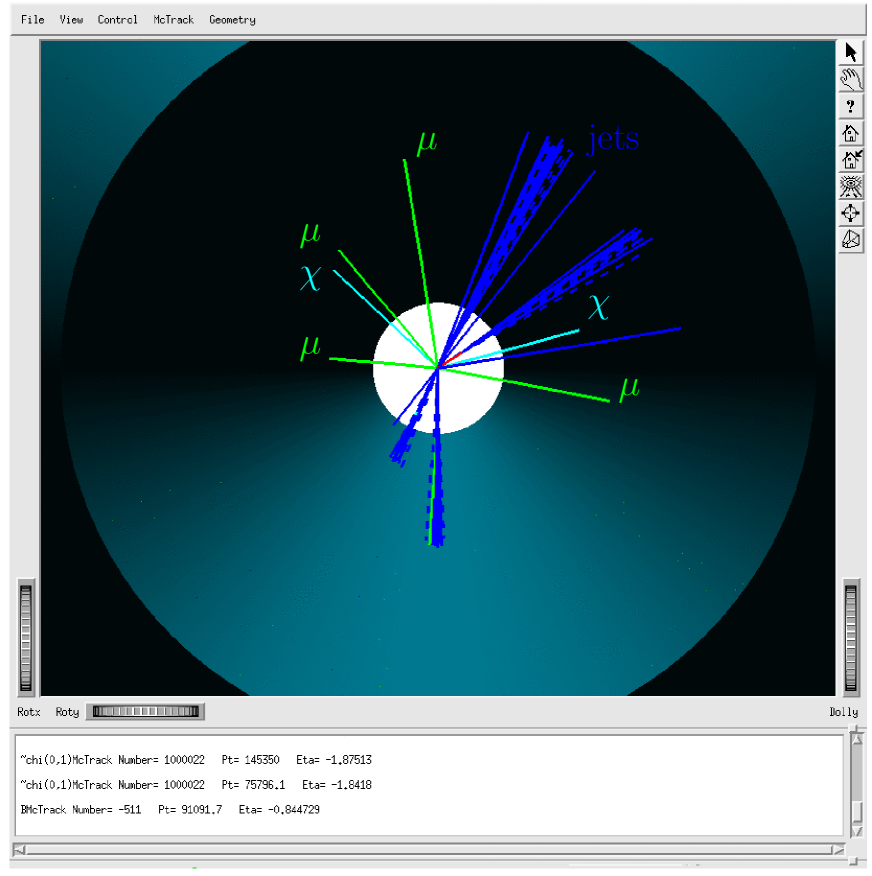Screen dimensions: 872x876
Task: Set current view as home position
Action: (x=851, y=159)
